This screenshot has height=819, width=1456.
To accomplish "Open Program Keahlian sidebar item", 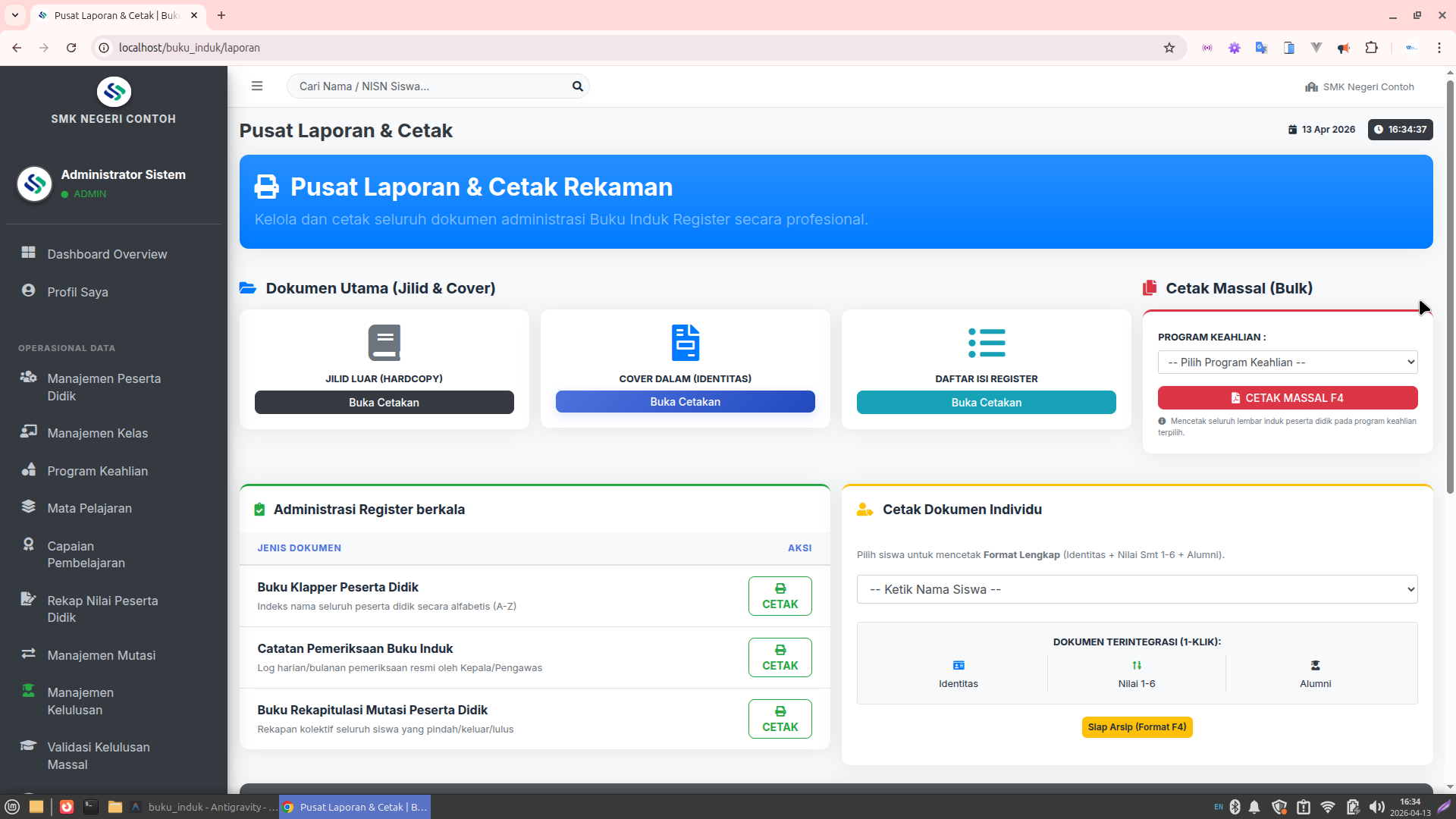I will coord(98,471).
